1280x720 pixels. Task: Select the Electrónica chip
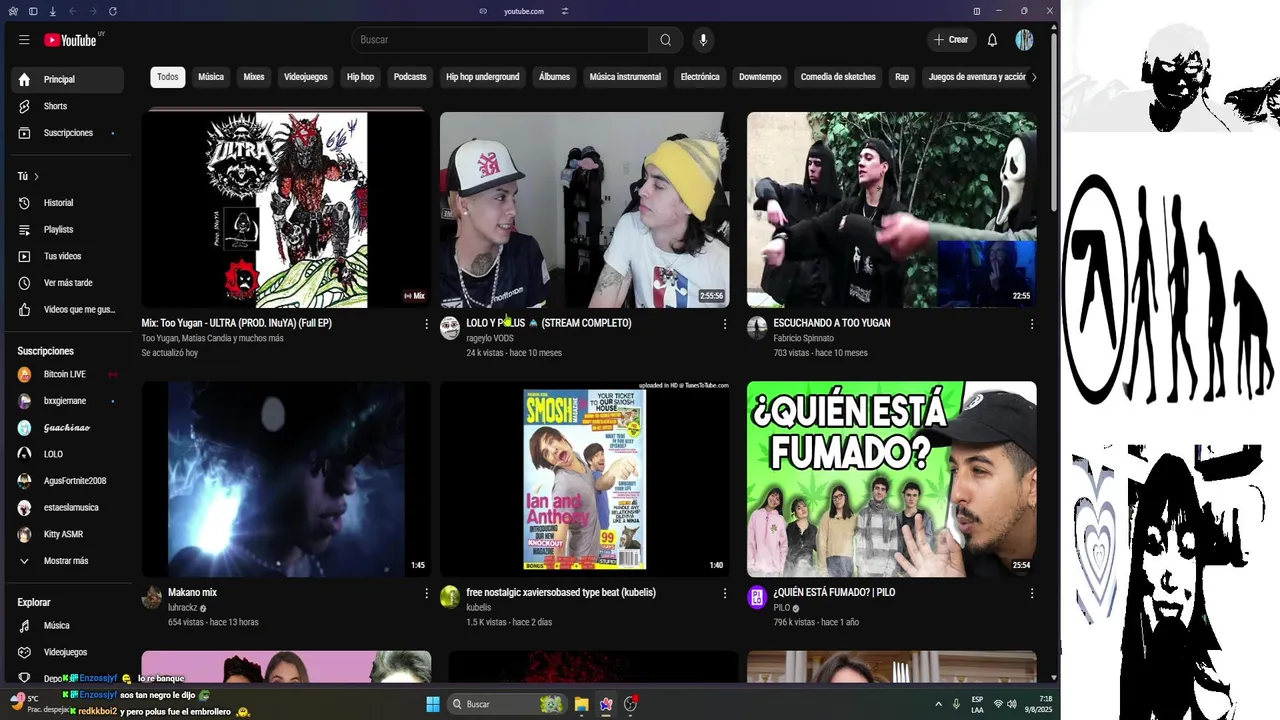[x=700, y=77]
